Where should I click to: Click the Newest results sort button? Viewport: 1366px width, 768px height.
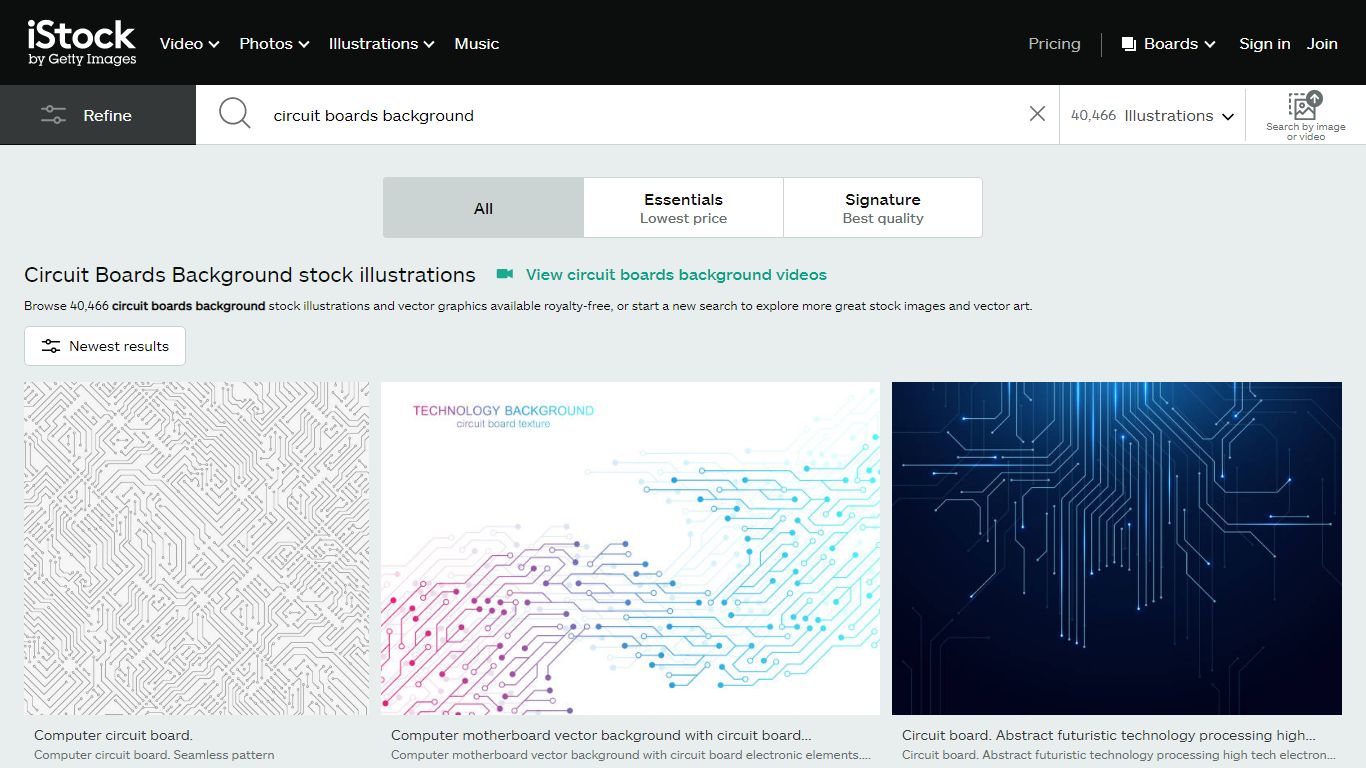(105, 346)
